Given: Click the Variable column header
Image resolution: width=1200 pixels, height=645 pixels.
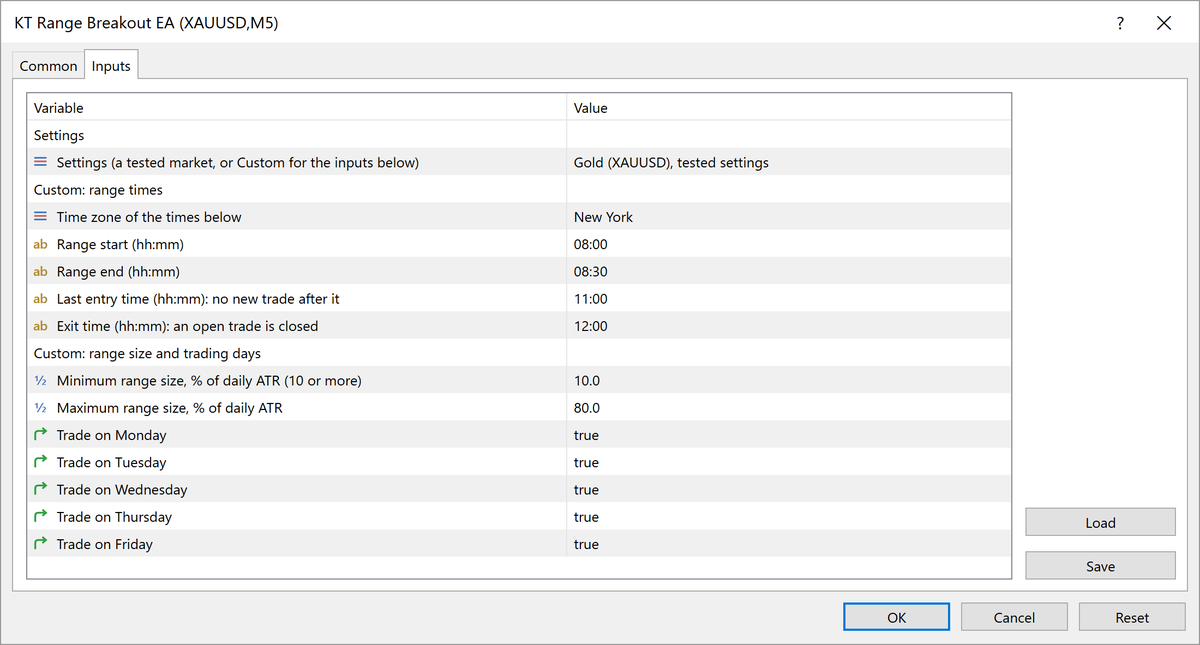Looking at the screenshot, I should pyautogui.click(x=296, y=108).
